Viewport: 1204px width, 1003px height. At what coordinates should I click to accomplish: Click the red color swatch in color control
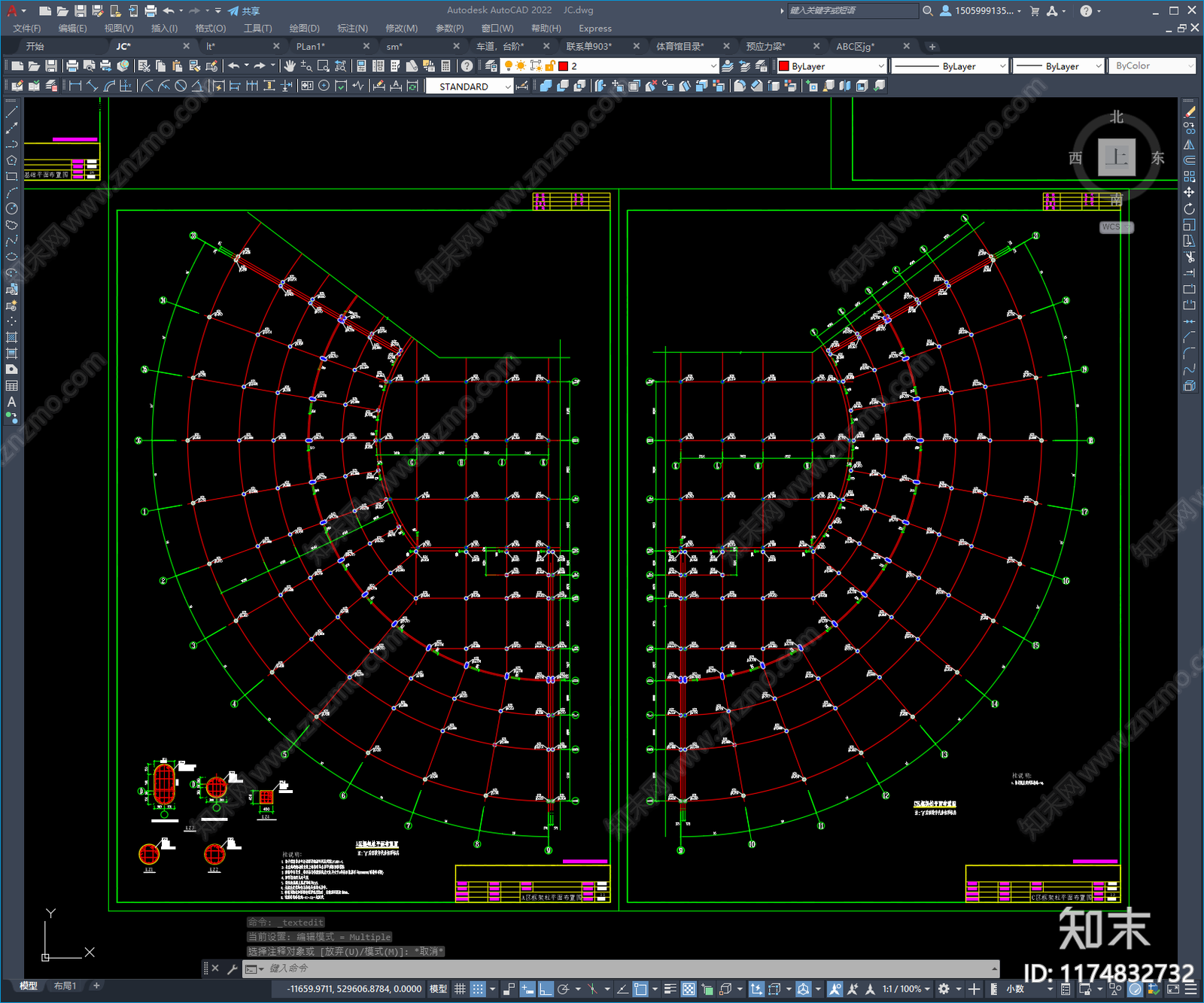point(783,66)
